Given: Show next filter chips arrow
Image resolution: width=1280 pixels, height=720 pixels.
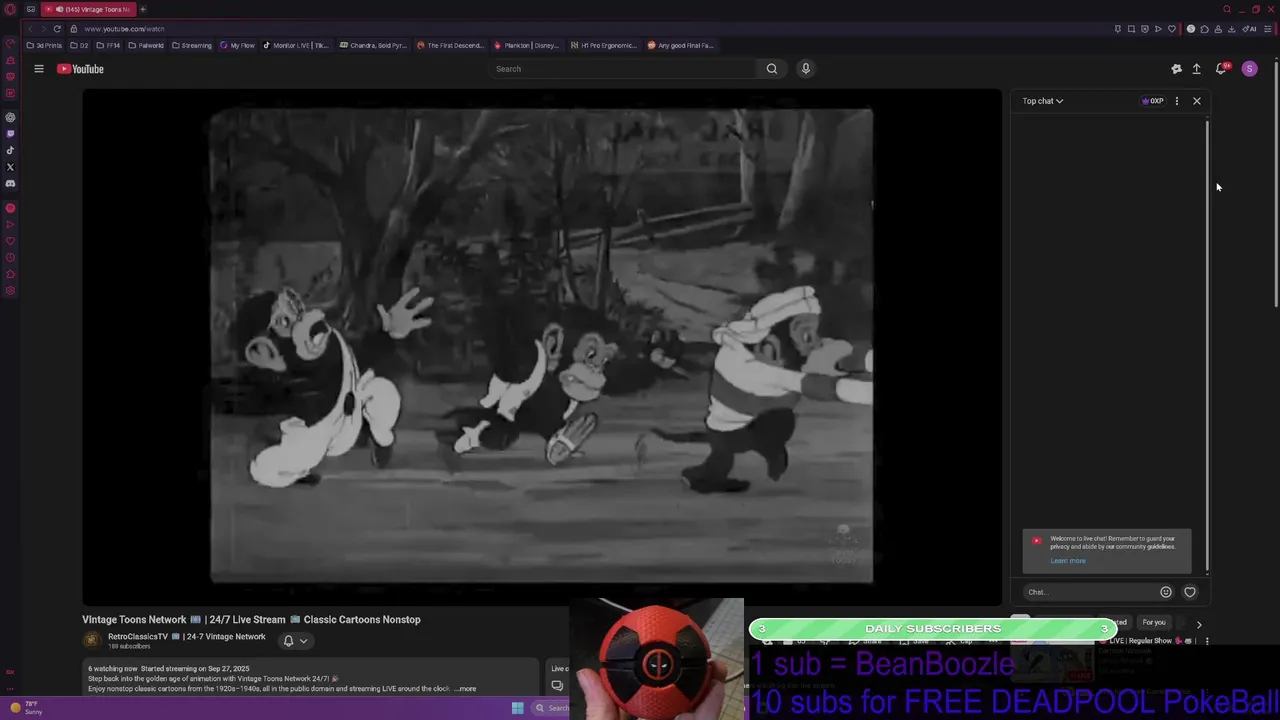Looking at the screenshot, I should point(1199,624).
